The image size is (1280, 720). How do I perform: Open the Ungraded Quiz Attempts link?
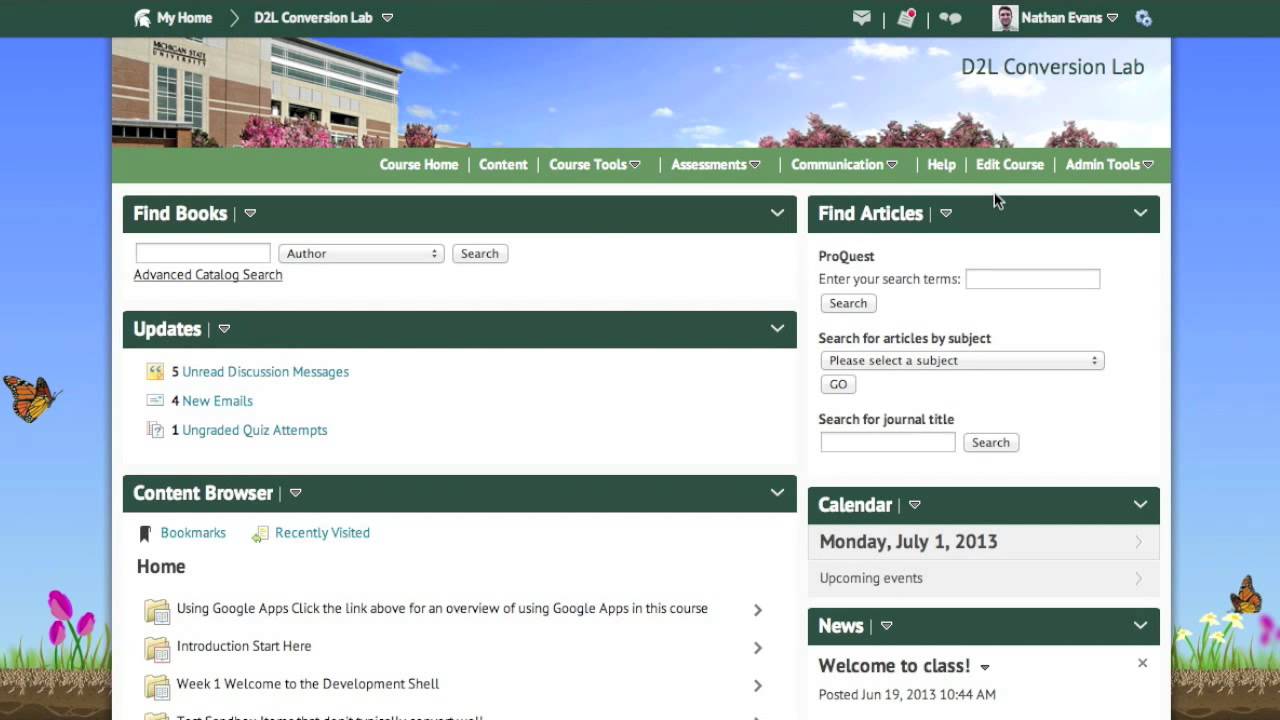(254, 430)
